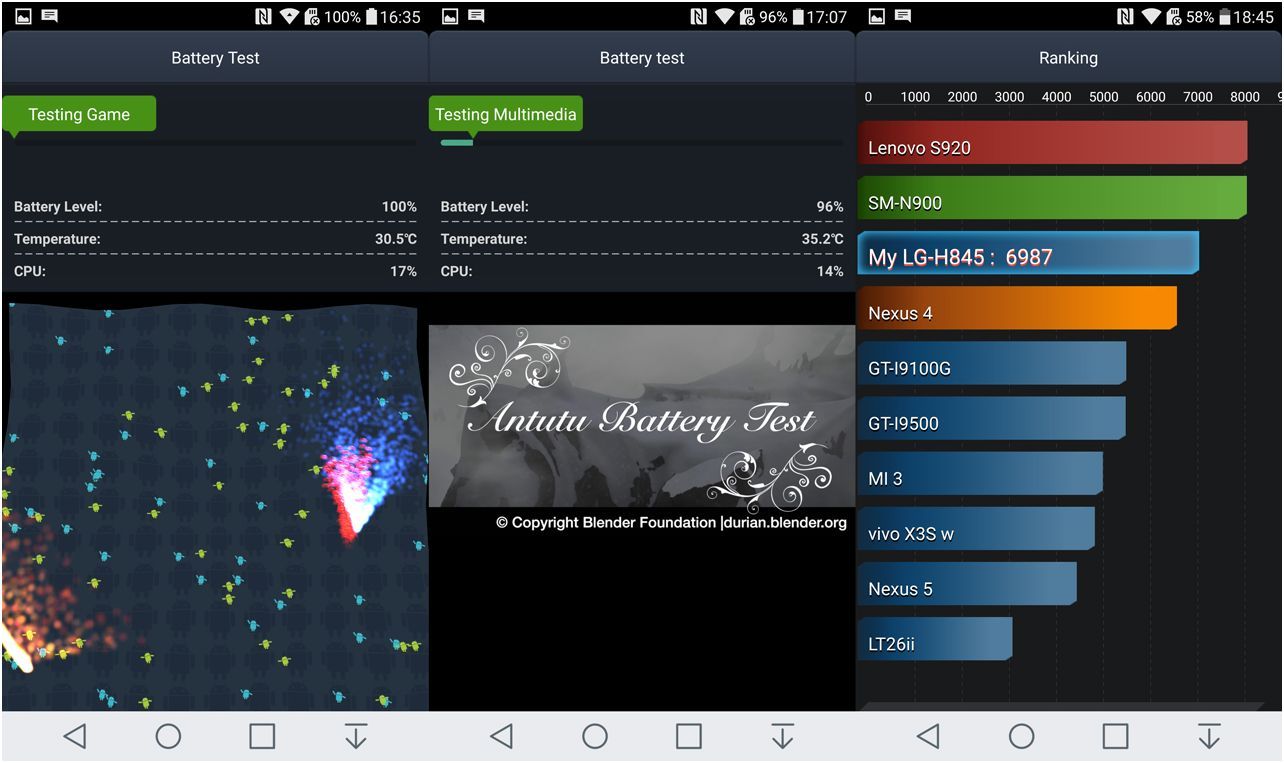
Task: Tap the NFC status icon beside the 58% battery
Action: (x=1125, y=17)
